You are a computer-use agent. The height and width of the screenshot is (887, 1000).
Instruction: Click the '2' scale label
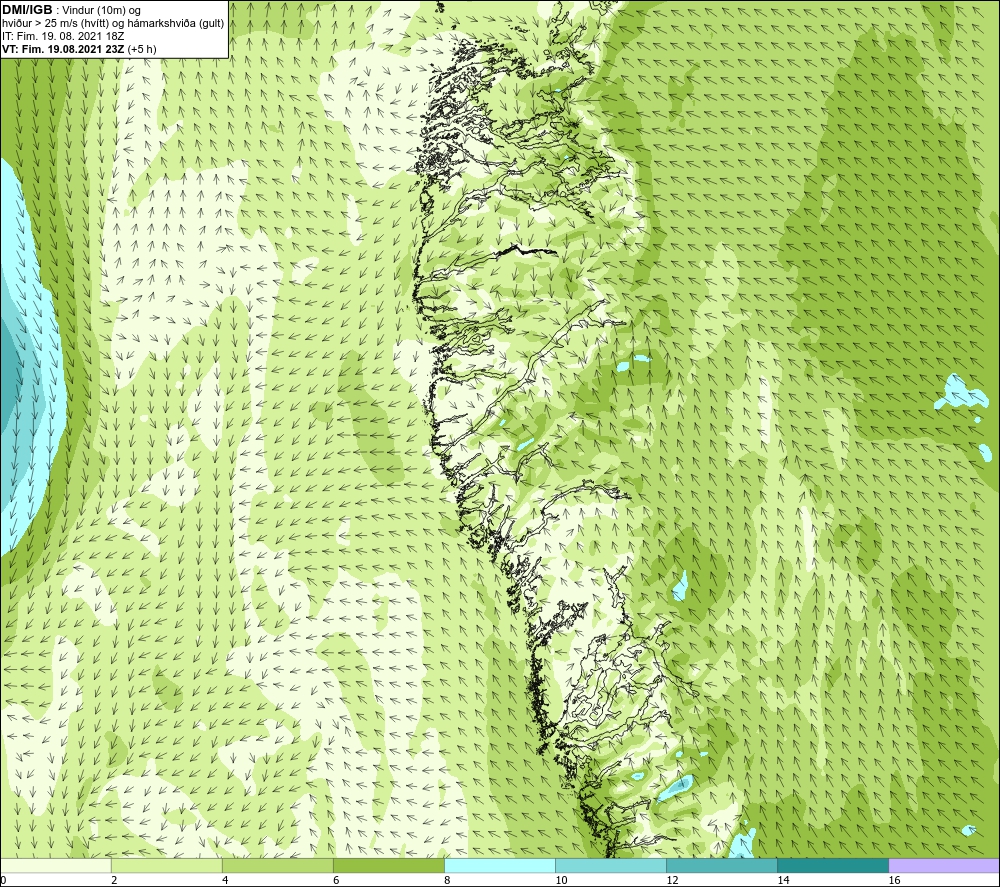pyautogui.click(x=114, y=881)
